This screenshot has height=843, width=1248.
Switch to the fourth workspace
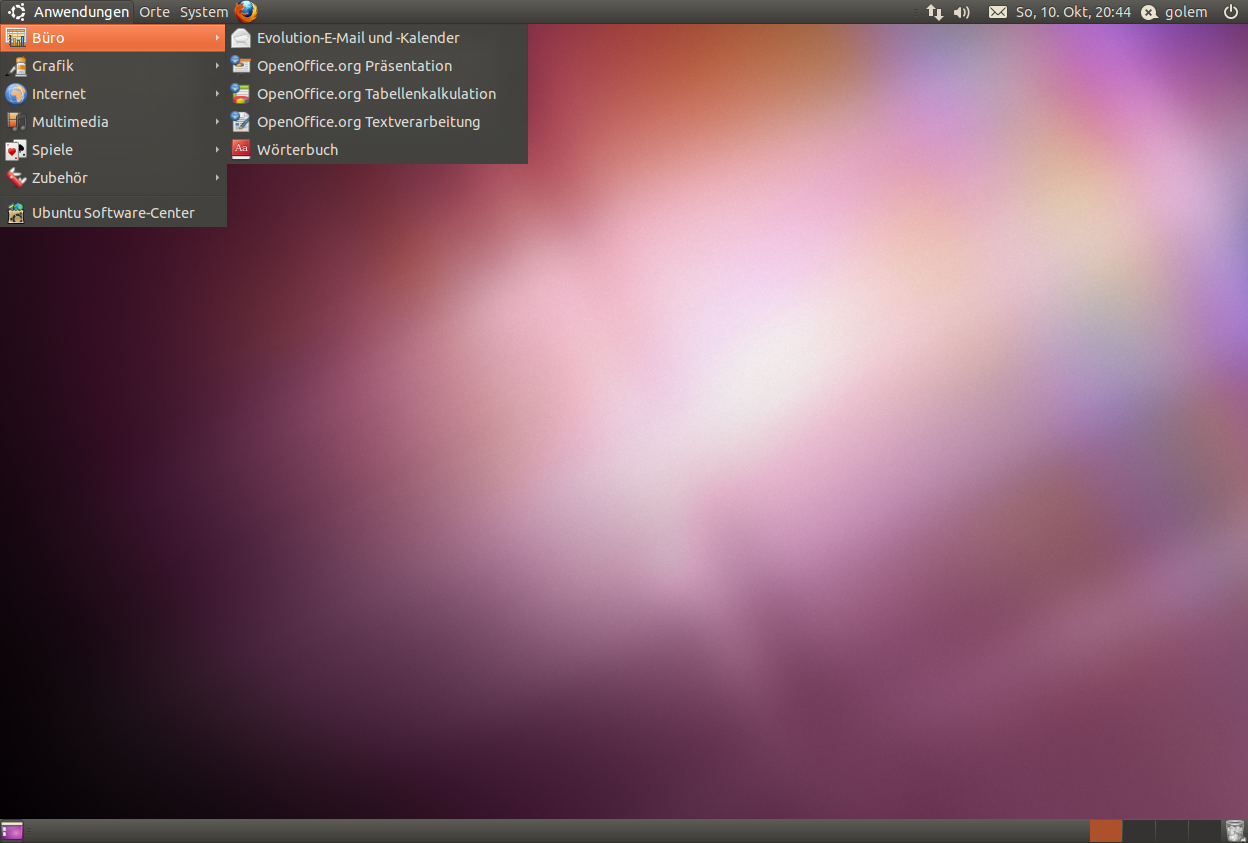1204,831
